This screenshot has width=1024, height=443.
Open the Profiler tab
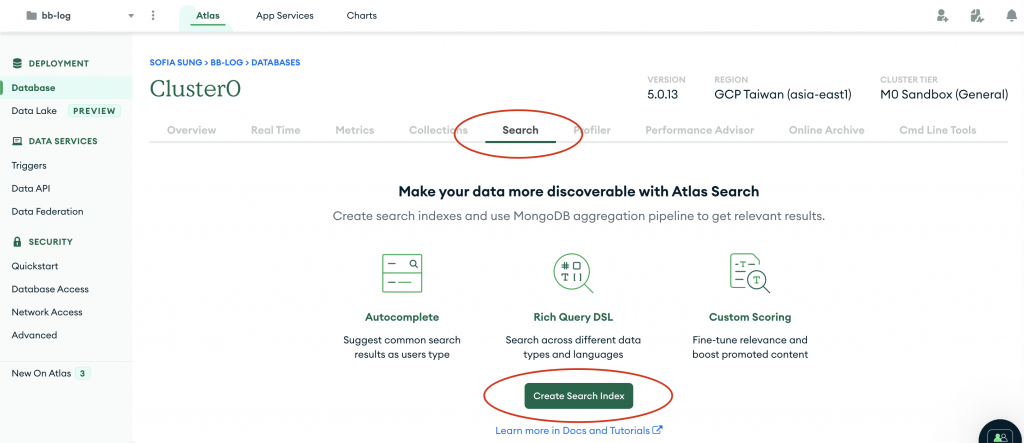coord(592,130)
